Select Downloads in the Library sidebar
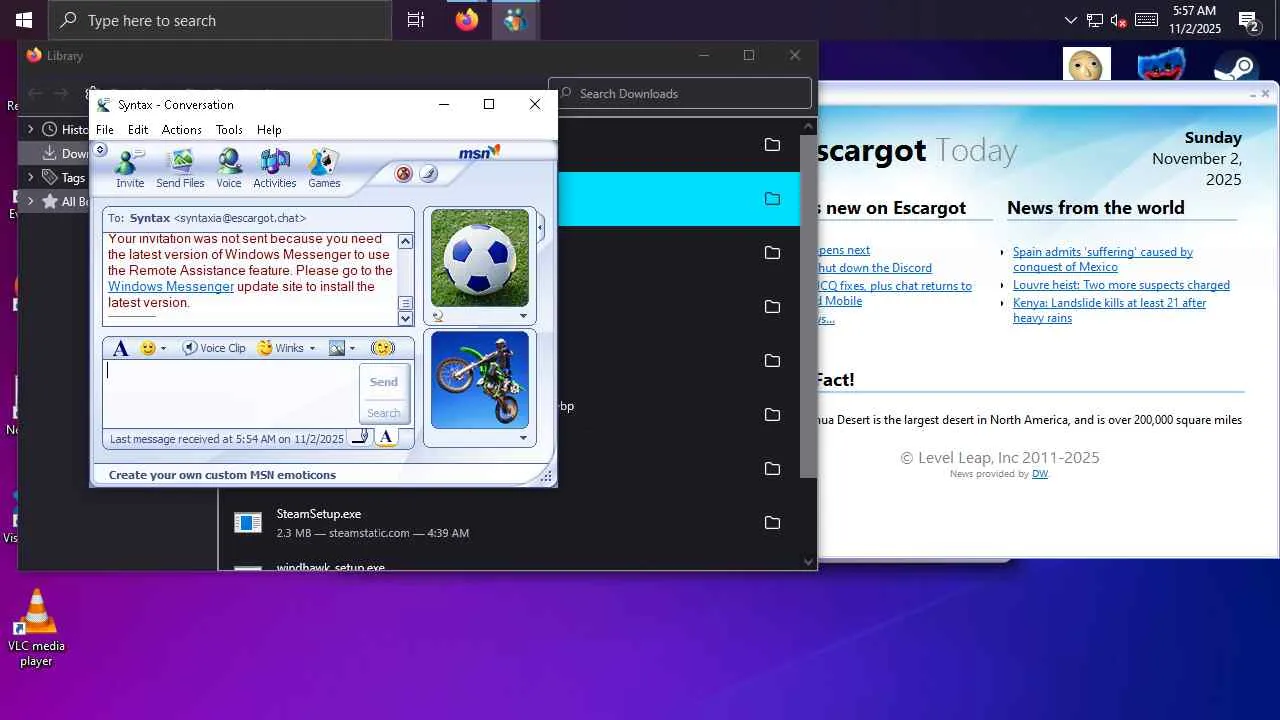 point(55,153)
